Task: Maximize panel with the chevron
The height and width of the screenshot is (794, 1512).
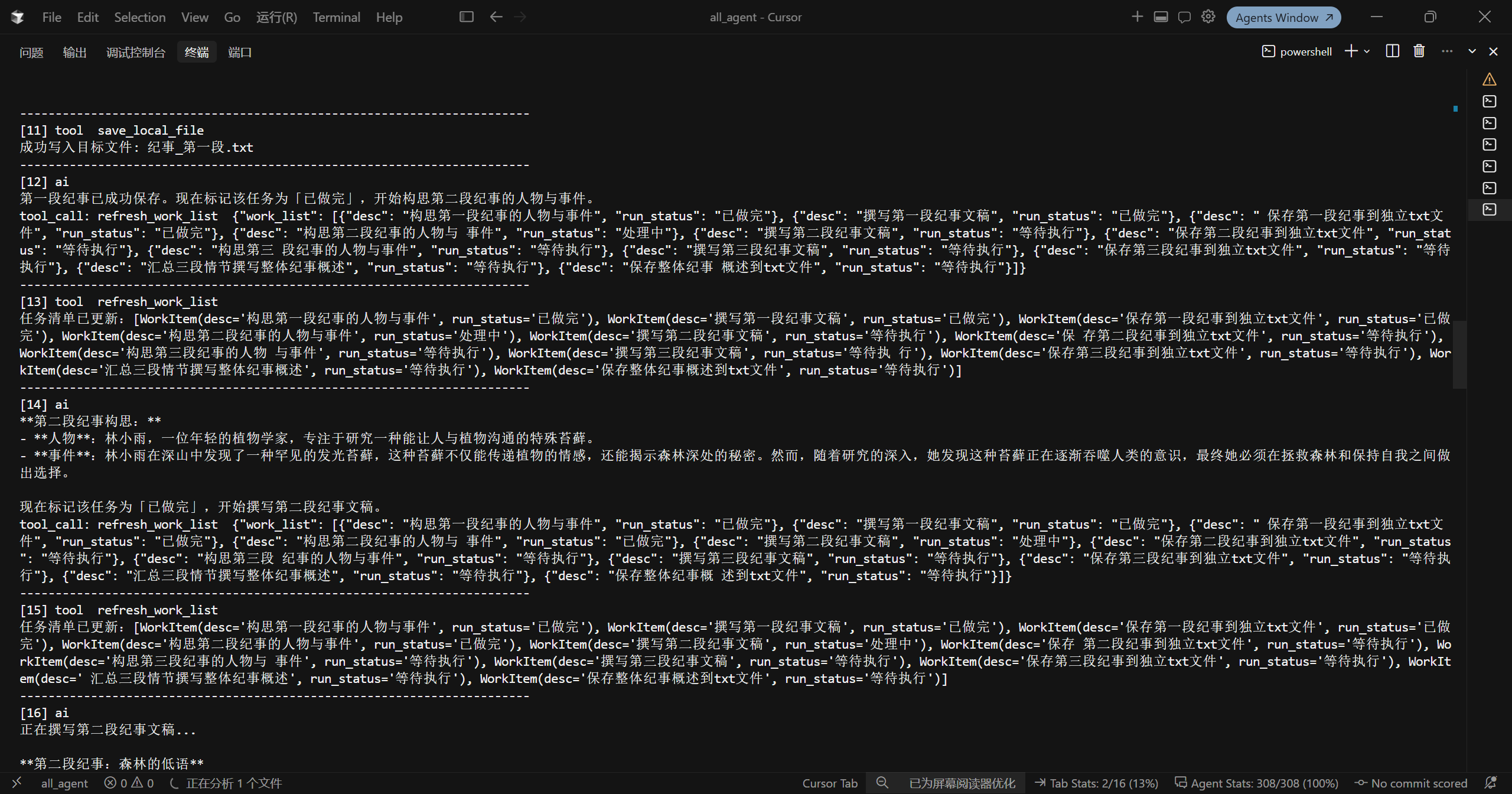Action: pyautogui.click(x=1472, y=51)
